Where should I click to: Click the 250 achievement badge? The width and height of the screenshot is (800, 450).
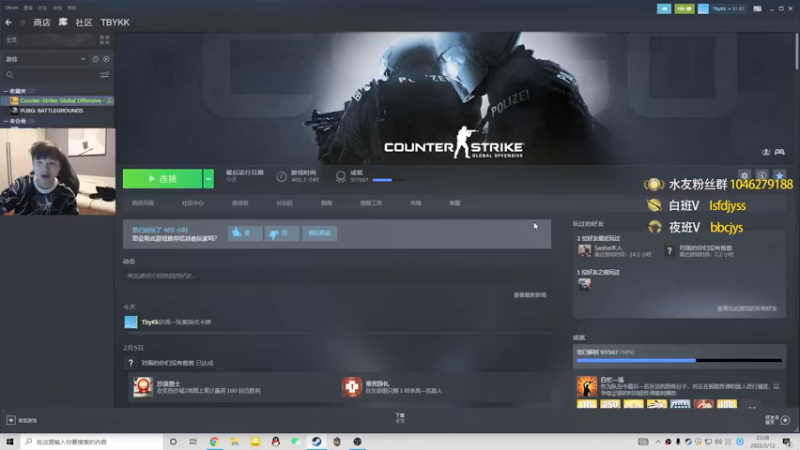pyautogui.click(x=610, y=404)
